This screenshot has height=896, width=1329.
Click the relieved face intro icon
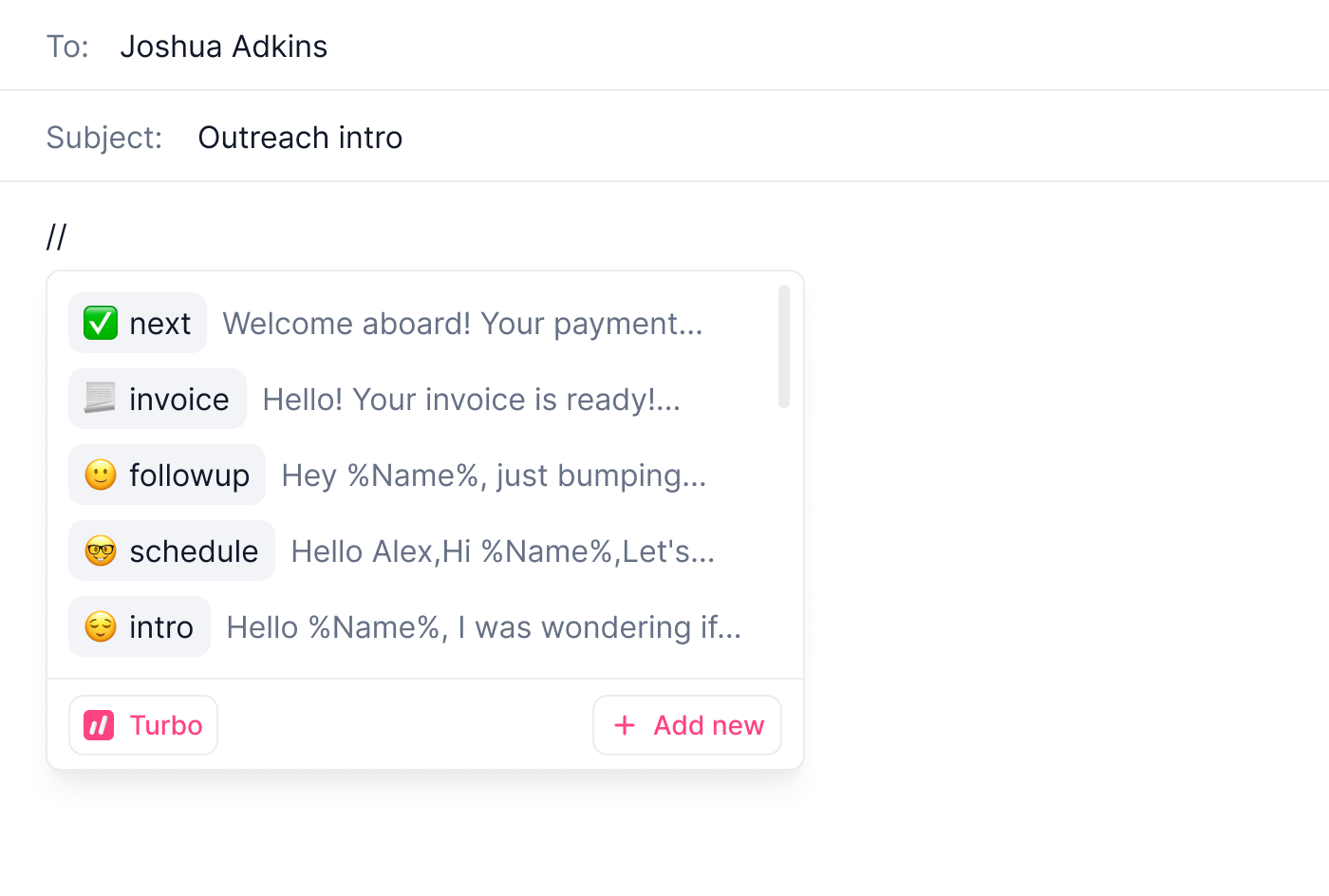pos(101,626)
